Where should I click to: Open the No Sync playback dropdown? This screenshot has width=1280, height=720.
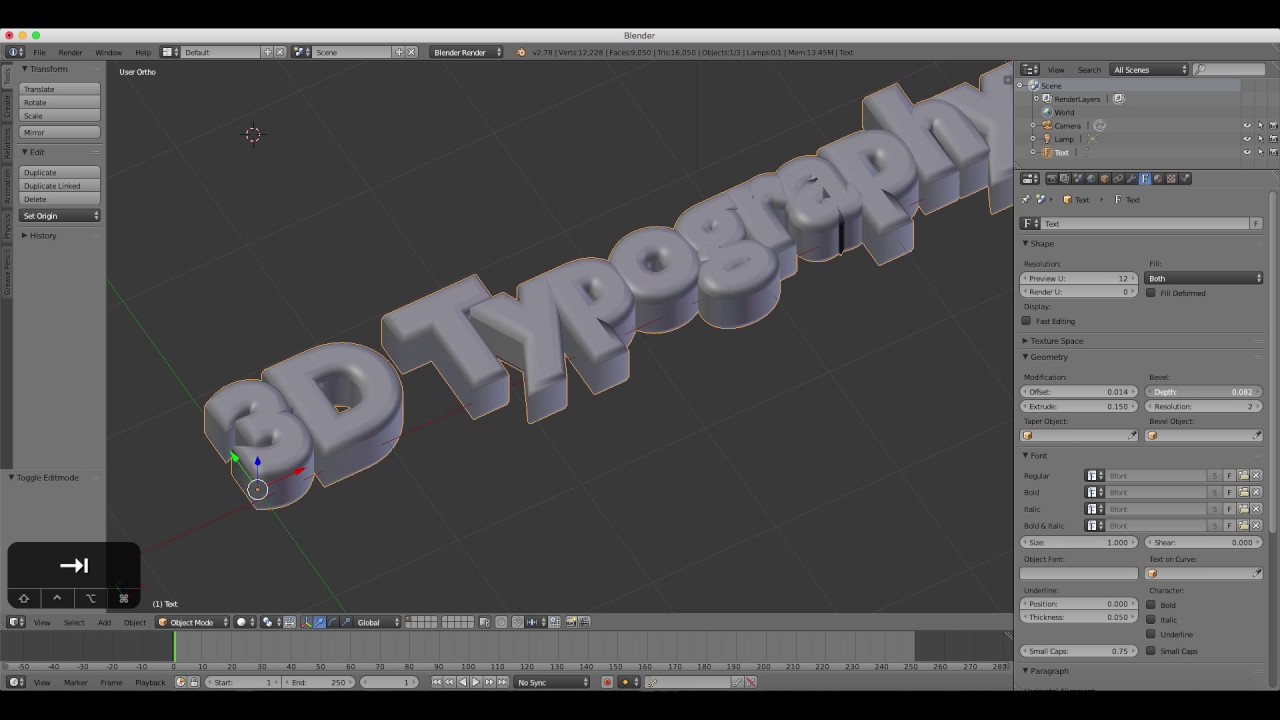coord(553,682)
